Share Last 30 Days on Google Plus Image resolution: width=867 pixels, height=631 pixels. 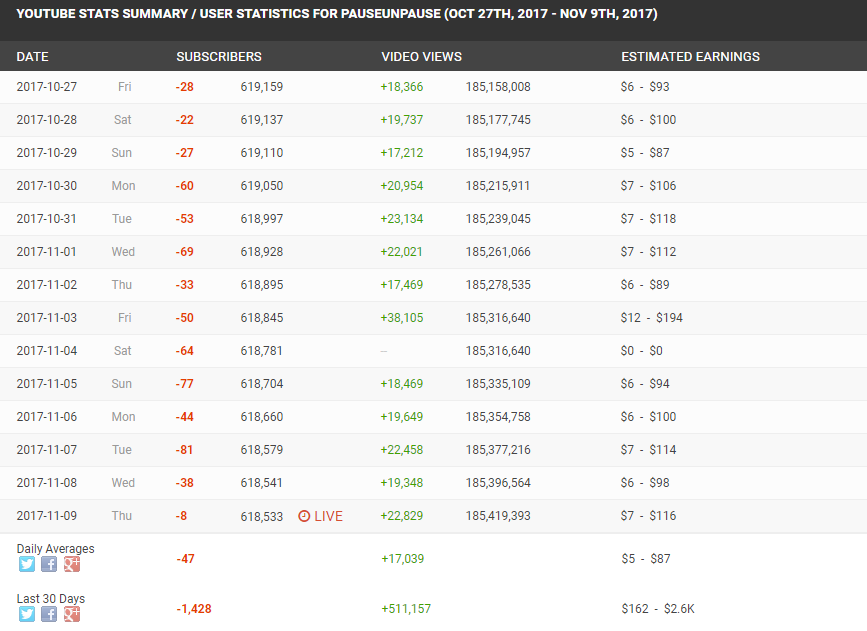point(72,614)
